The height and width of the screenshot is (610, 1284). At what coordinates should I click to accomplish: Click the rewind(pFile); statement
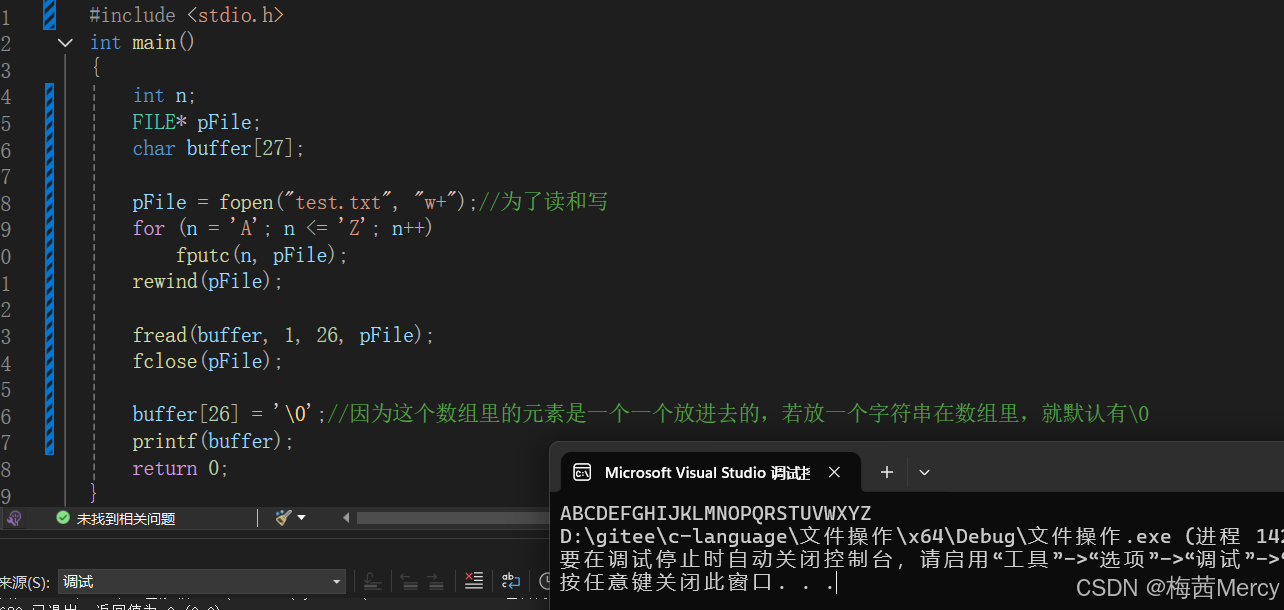pyautogui.click(x=208, y=282)
